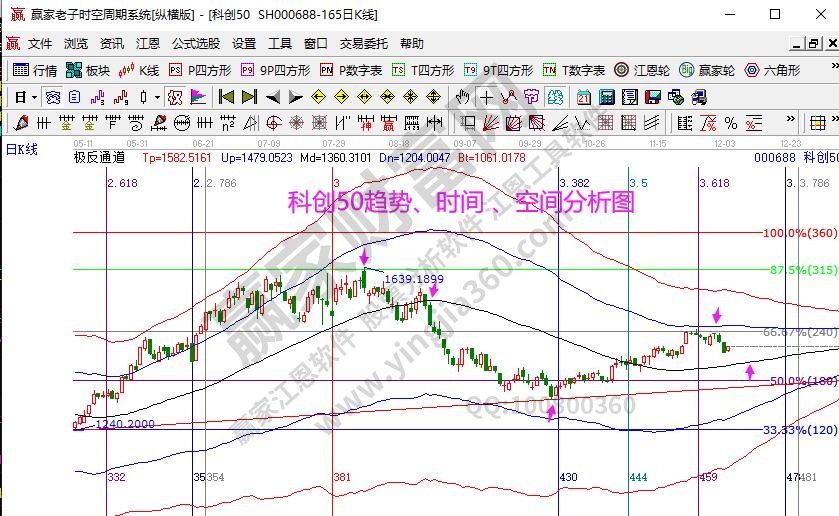This screenshot has width=839, height=516.
Task: Expand the 日 period dropdown arrow
Action: click(34, 97)
